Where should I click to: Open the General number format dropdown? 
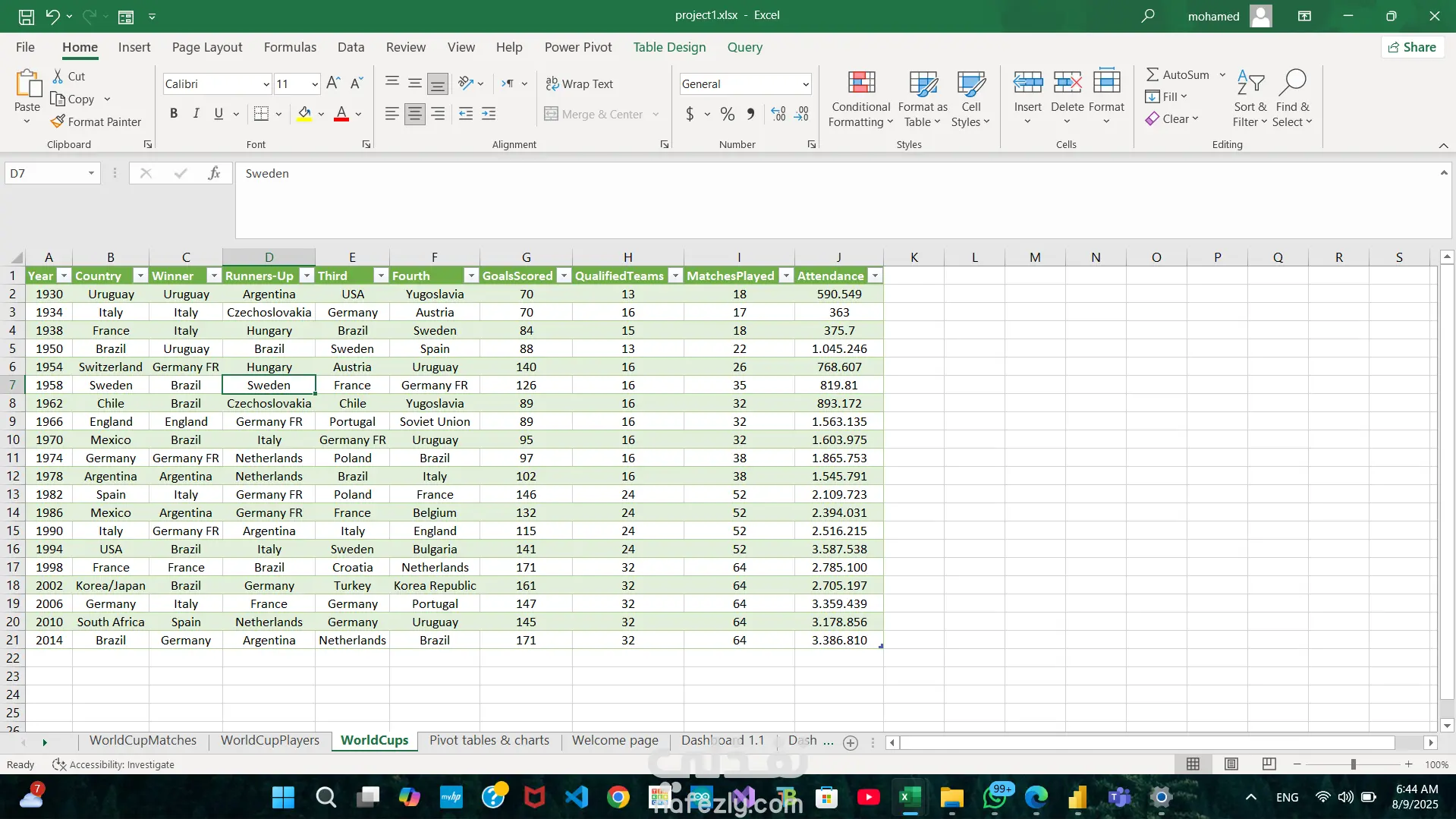pyautogui.click(x=805, y=84)
